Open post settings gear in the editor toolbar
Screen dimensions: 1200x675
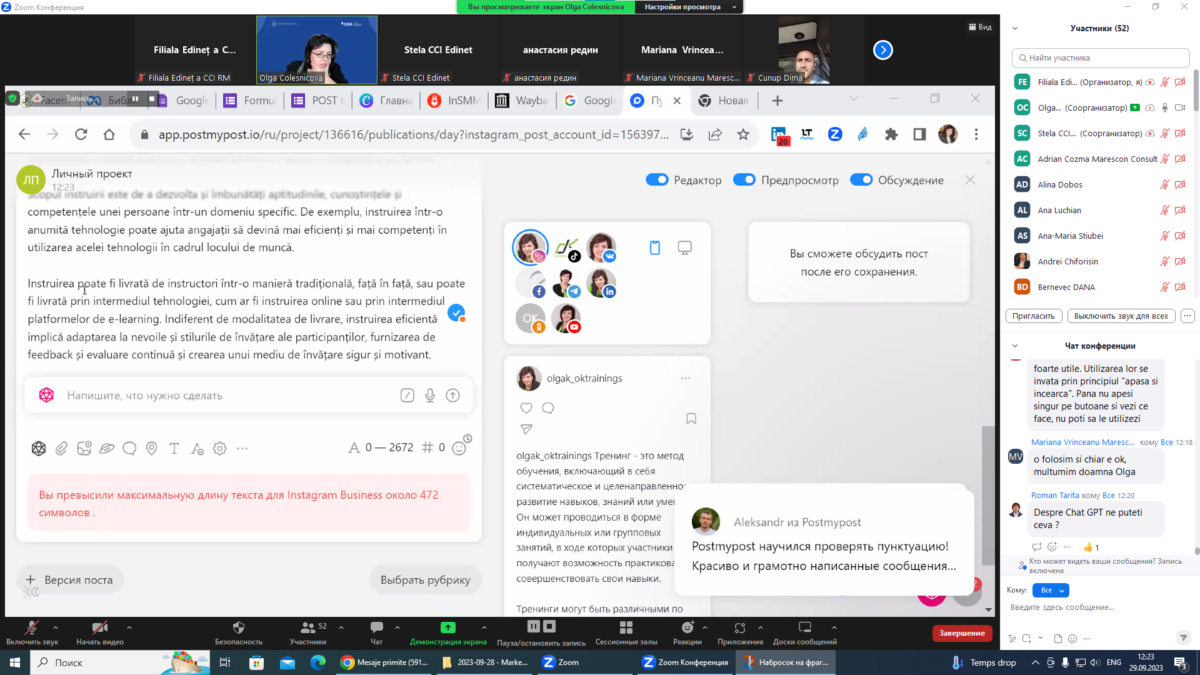[220, 448]
